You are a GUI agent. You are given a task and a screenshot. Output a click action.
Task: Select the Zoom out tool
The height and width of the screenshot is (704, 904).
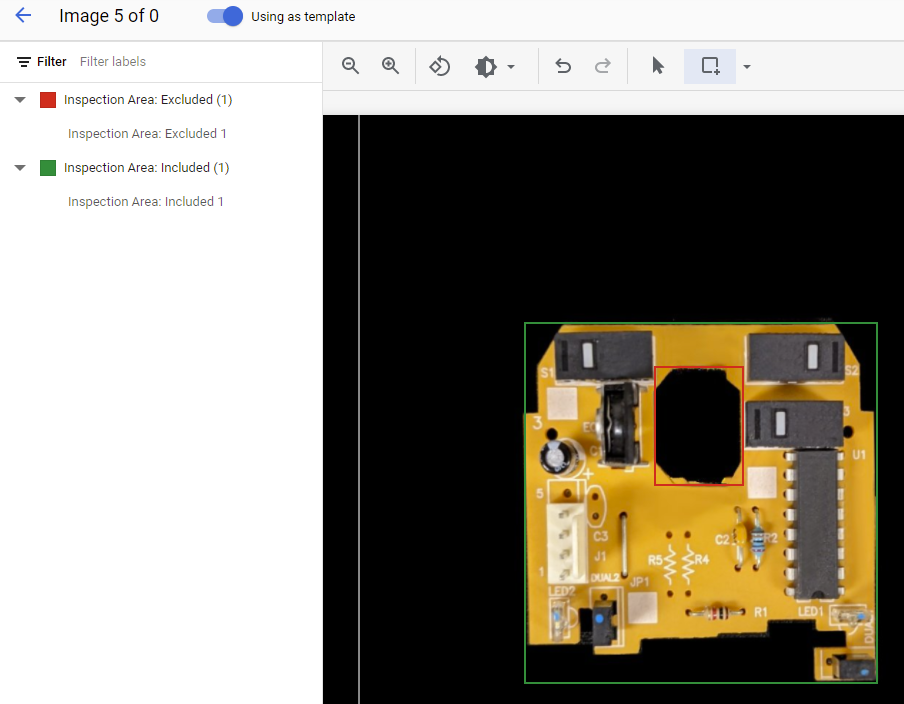click(x=350, y=65)
